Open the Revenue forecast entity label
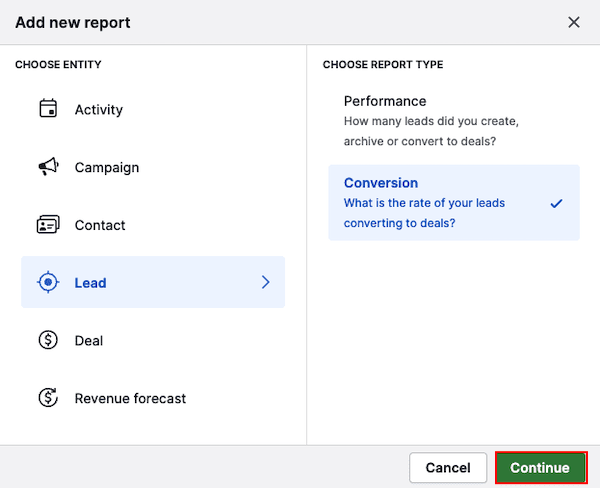 point(130,398)
